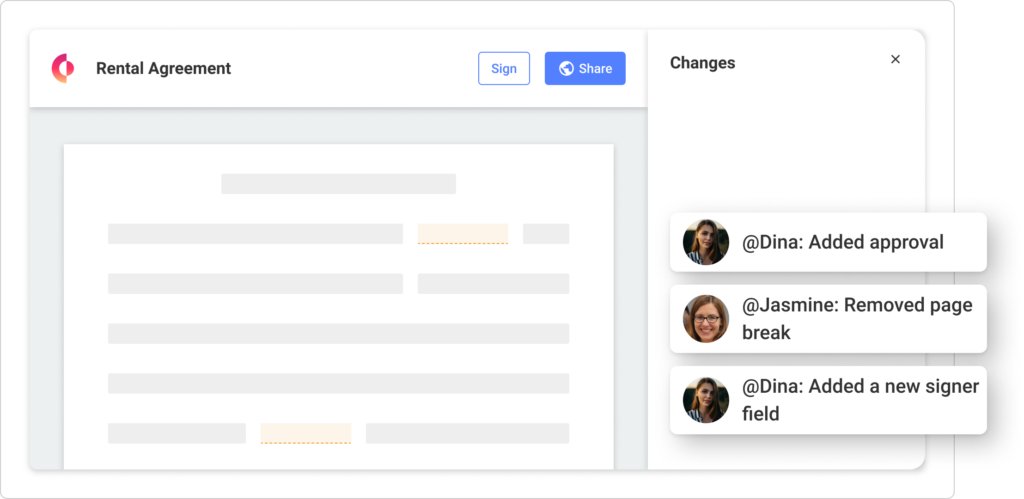Click the app logo icon
This screenshot has height=499, width=1024.
click(63, 69)
